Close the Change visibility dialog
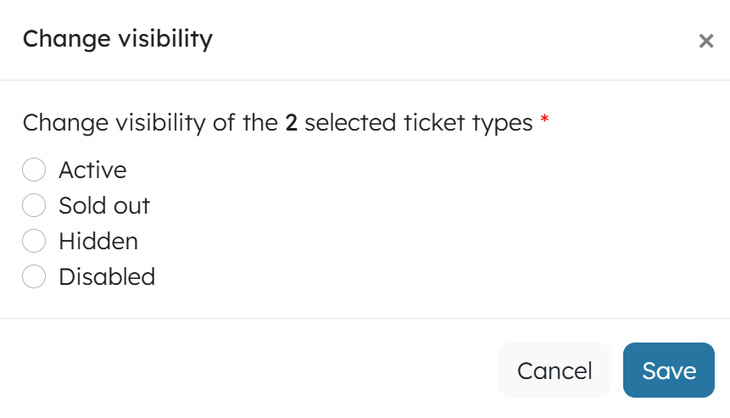The image size is (730, 418). pos(706,41)
